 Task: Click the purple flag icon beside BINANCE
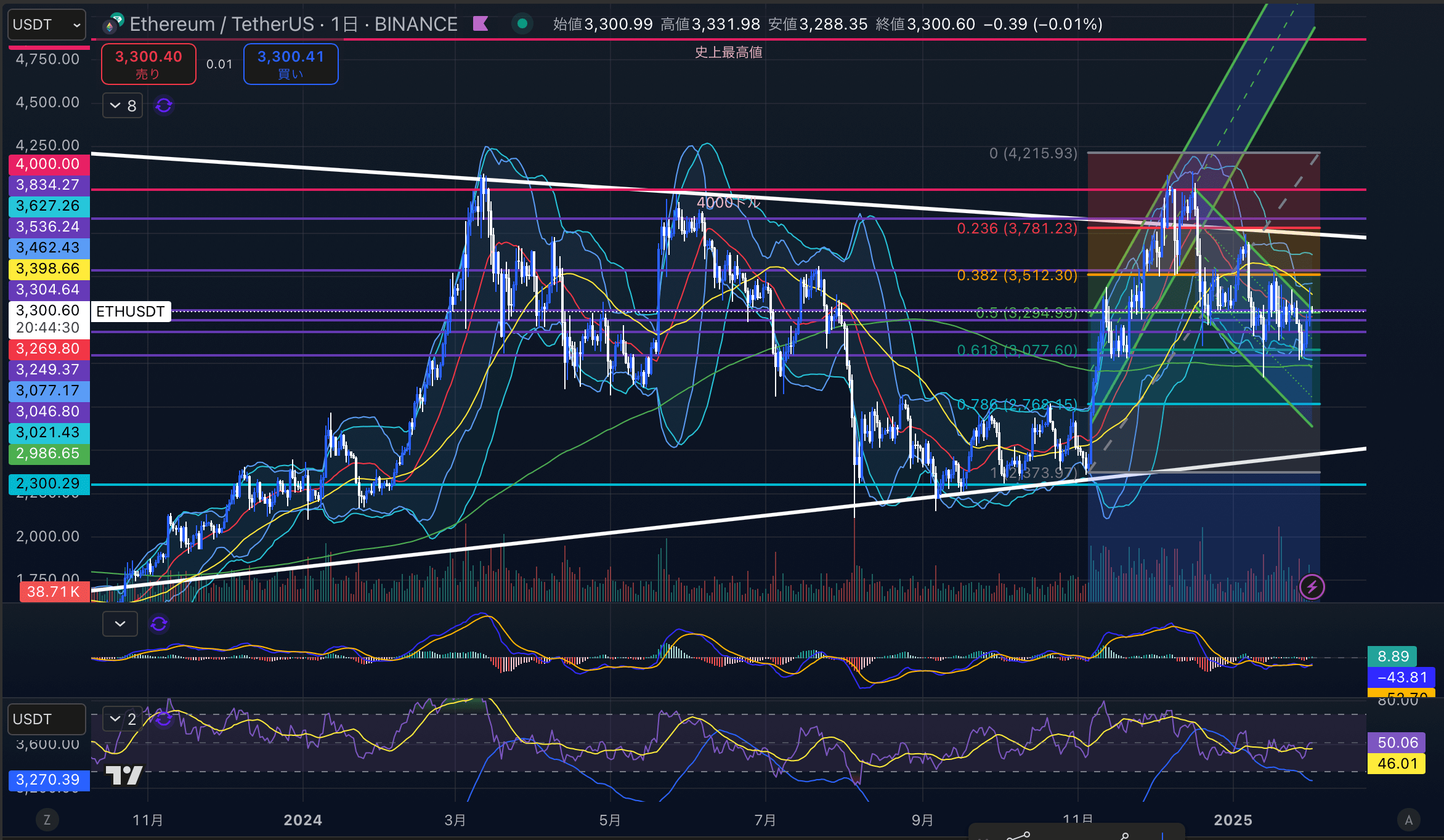[481, 24]
